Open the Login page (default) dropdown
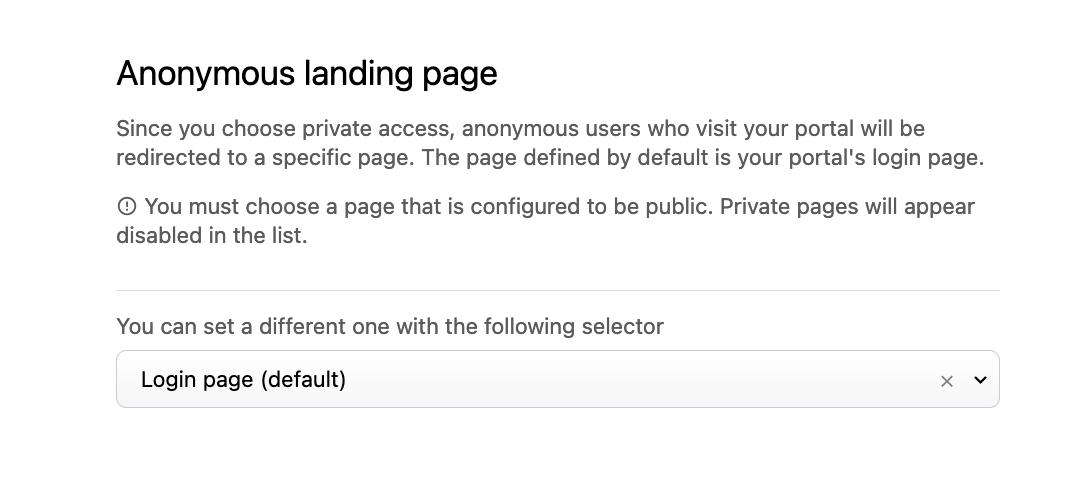Screen dimensions: 1090x500 557,380
